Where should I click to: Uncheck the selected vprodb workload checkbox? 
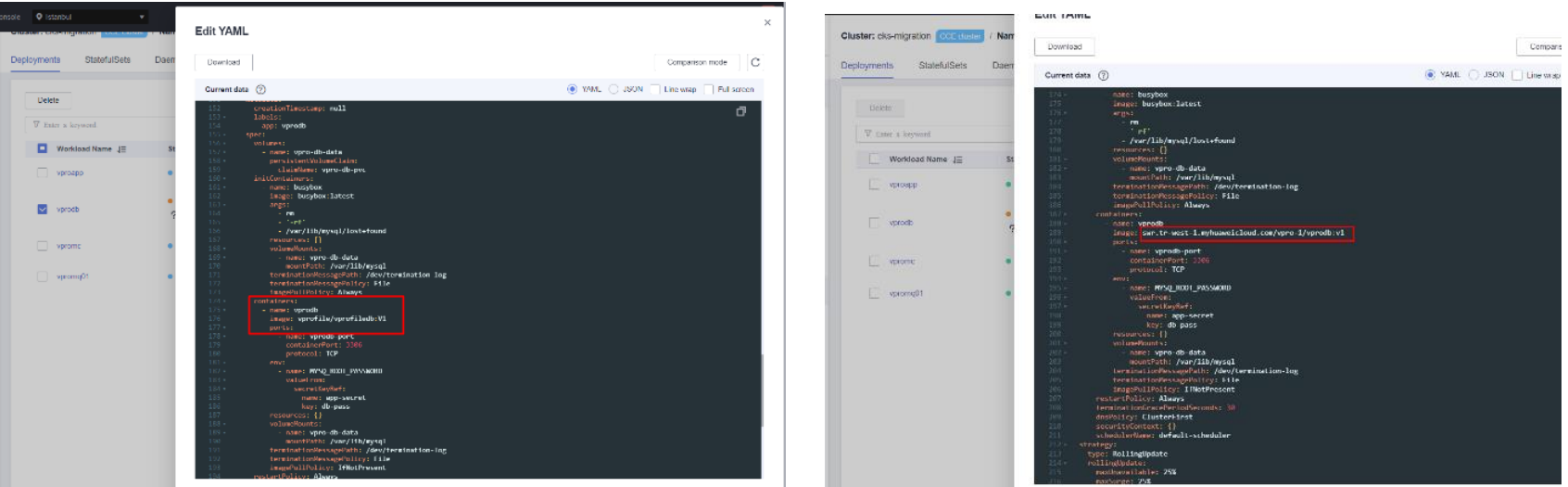(x=42, y=210)
